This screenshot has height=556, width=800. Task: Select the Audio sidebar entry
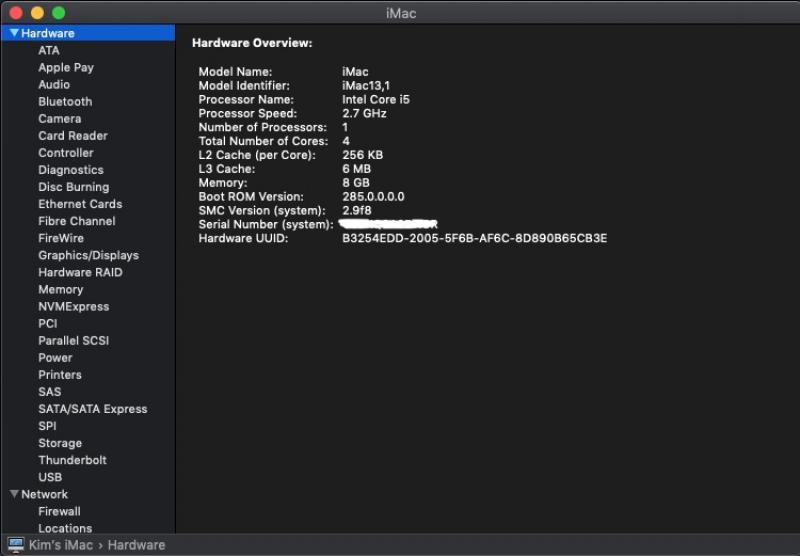(x=54, y=84)
